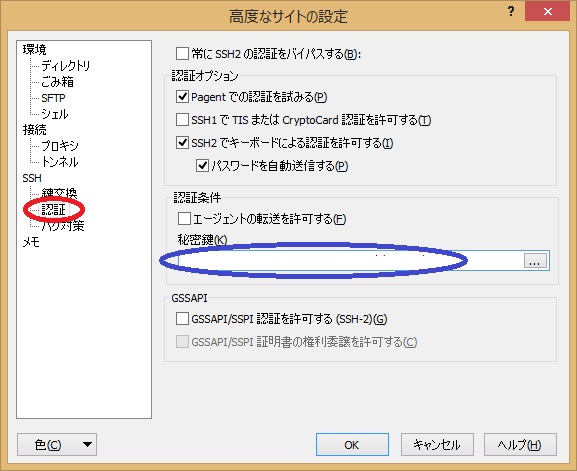This screenshot has width=577, height=471.
Task: Select プロキシ under 接続
Action: click(60, 146)
